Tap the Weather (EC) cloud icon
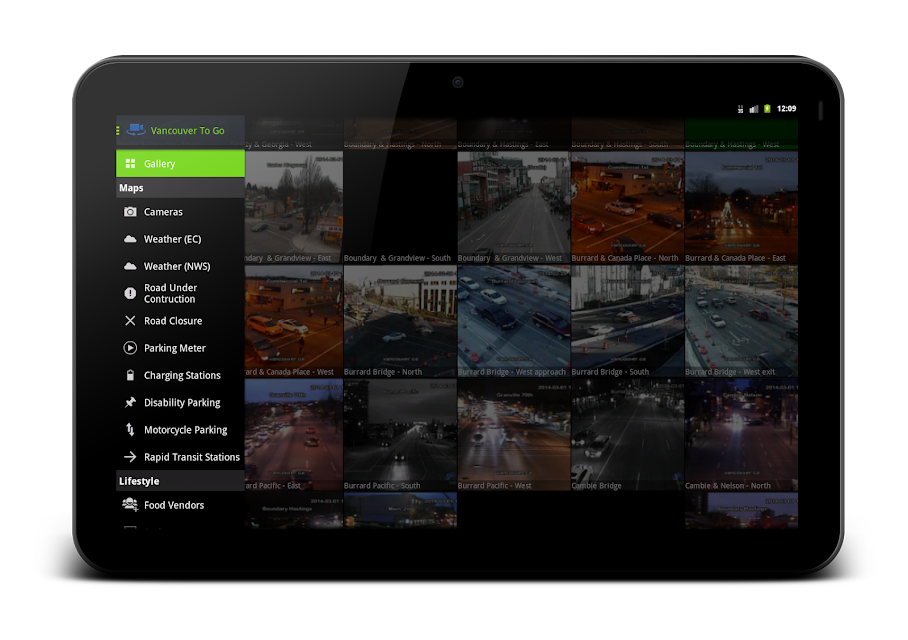This screenshot has width=908, height=640. (130, 239)
